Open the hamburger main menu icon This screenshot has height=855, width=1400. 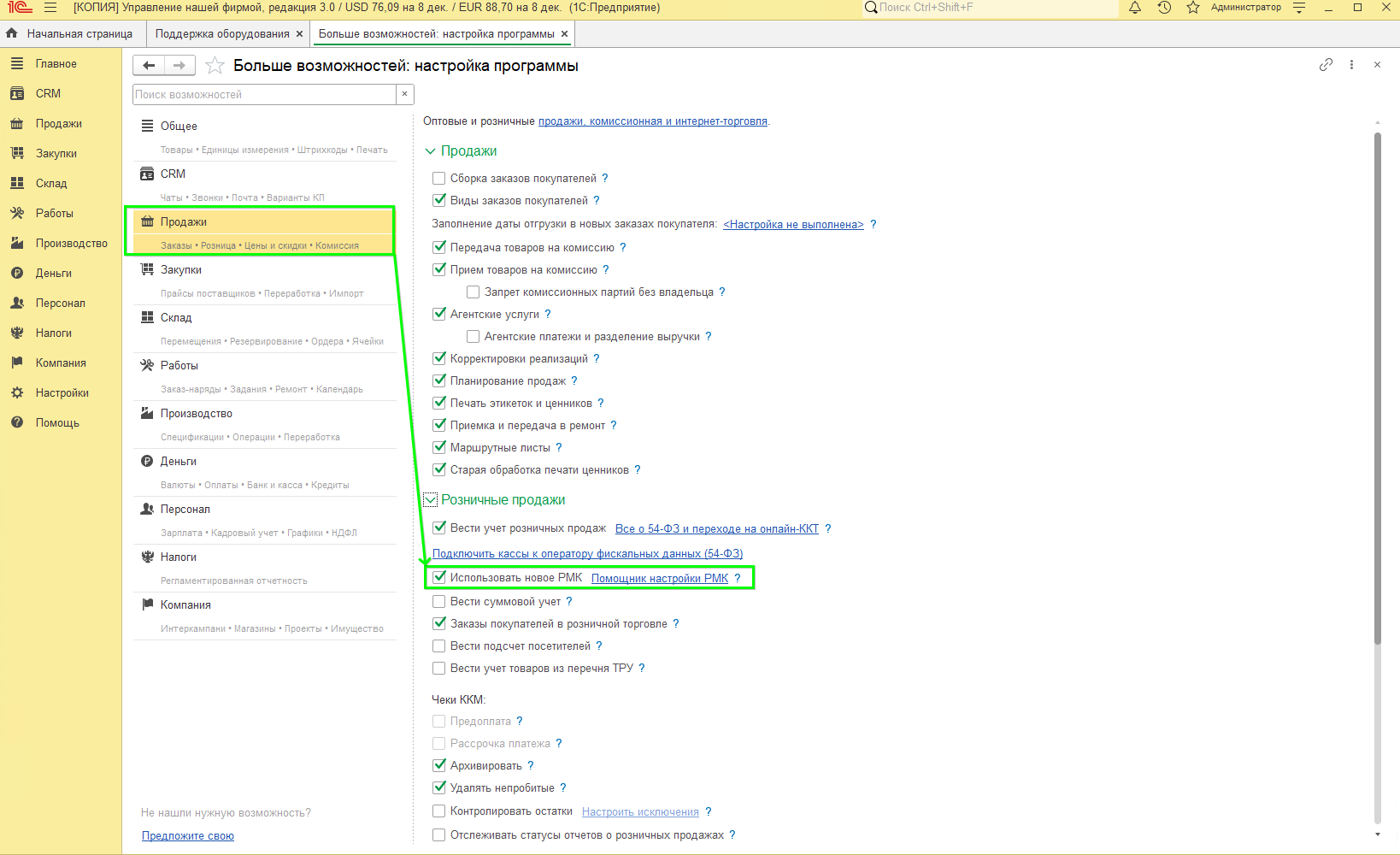click(x=50, y=8)
